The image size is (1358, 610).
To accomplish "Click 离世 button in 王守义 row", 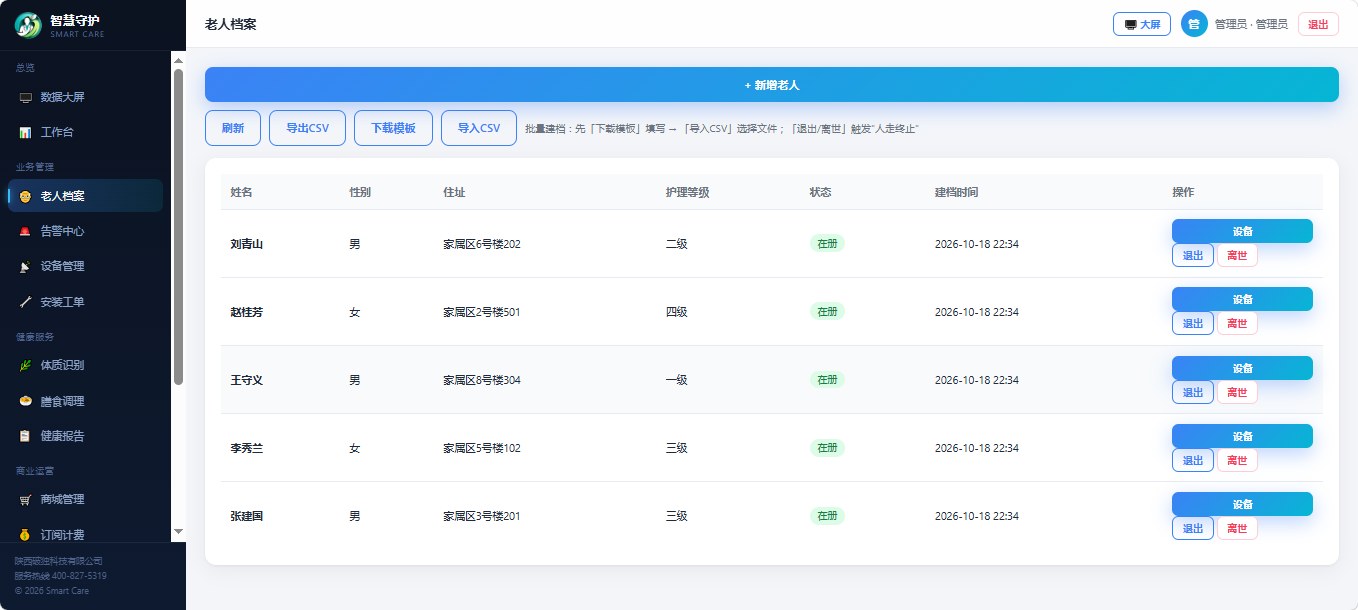I will coord(1237,392).
